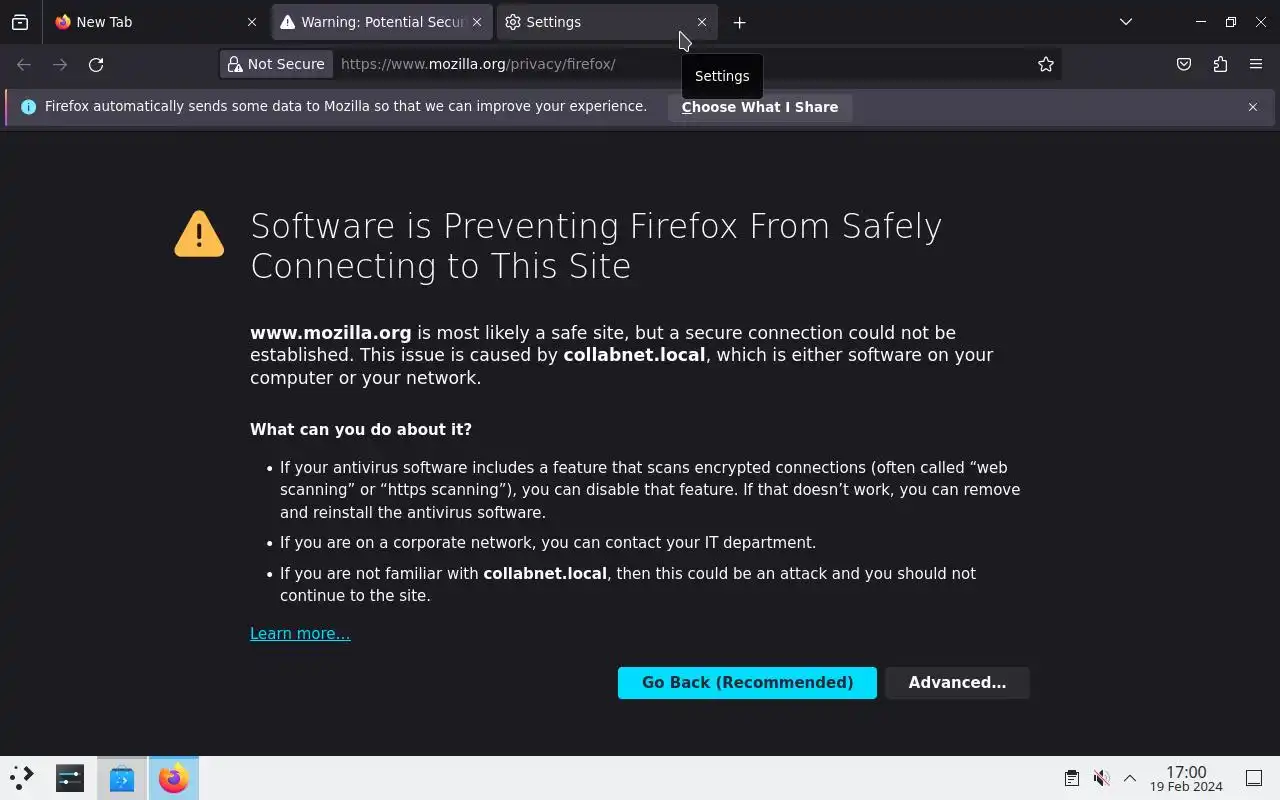Reload the current page
This screenshot has width=1280, height=800.
[96, 64]
